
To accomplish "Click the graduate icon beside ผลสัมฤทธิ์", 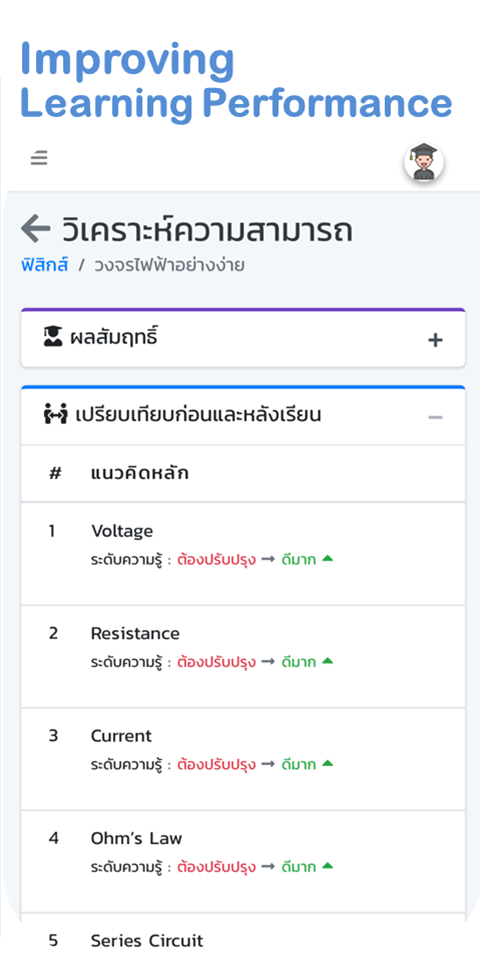I will coord(53,338).
